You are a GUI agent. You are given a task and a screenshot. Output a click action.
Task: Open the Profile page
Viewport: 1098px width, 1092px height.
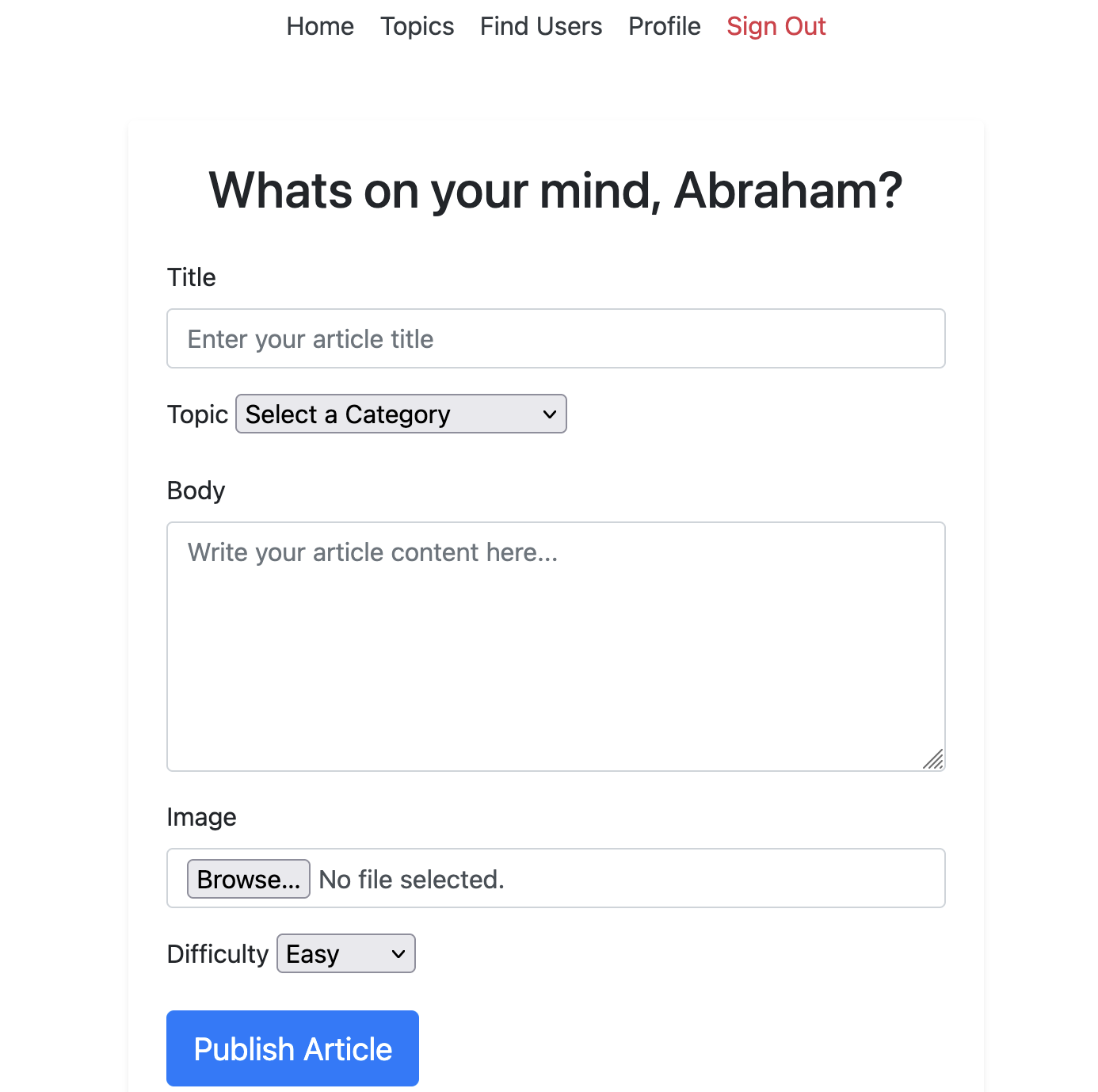664,26
